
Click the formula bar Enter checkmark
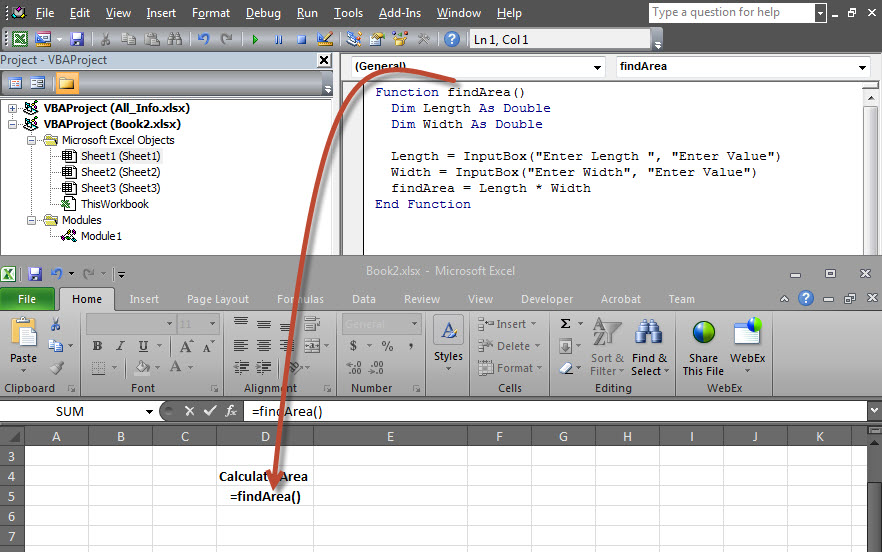pyautogui.click(x=209, y=411)
